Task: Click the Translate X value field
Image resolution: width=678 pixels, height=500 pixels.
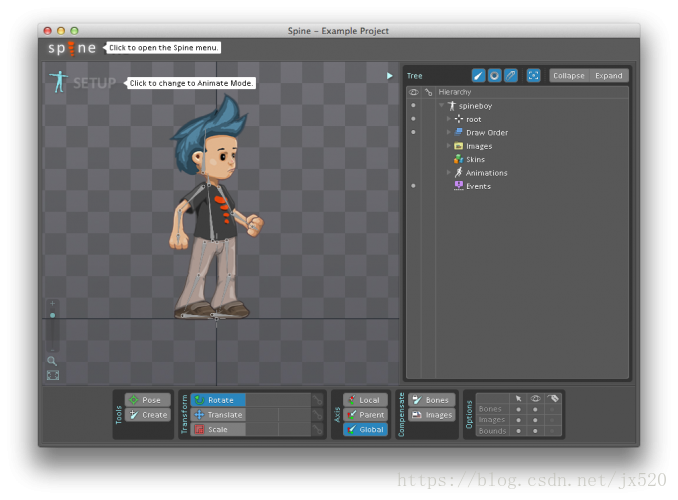Action: pyautogui.click(x=262, y=415)
